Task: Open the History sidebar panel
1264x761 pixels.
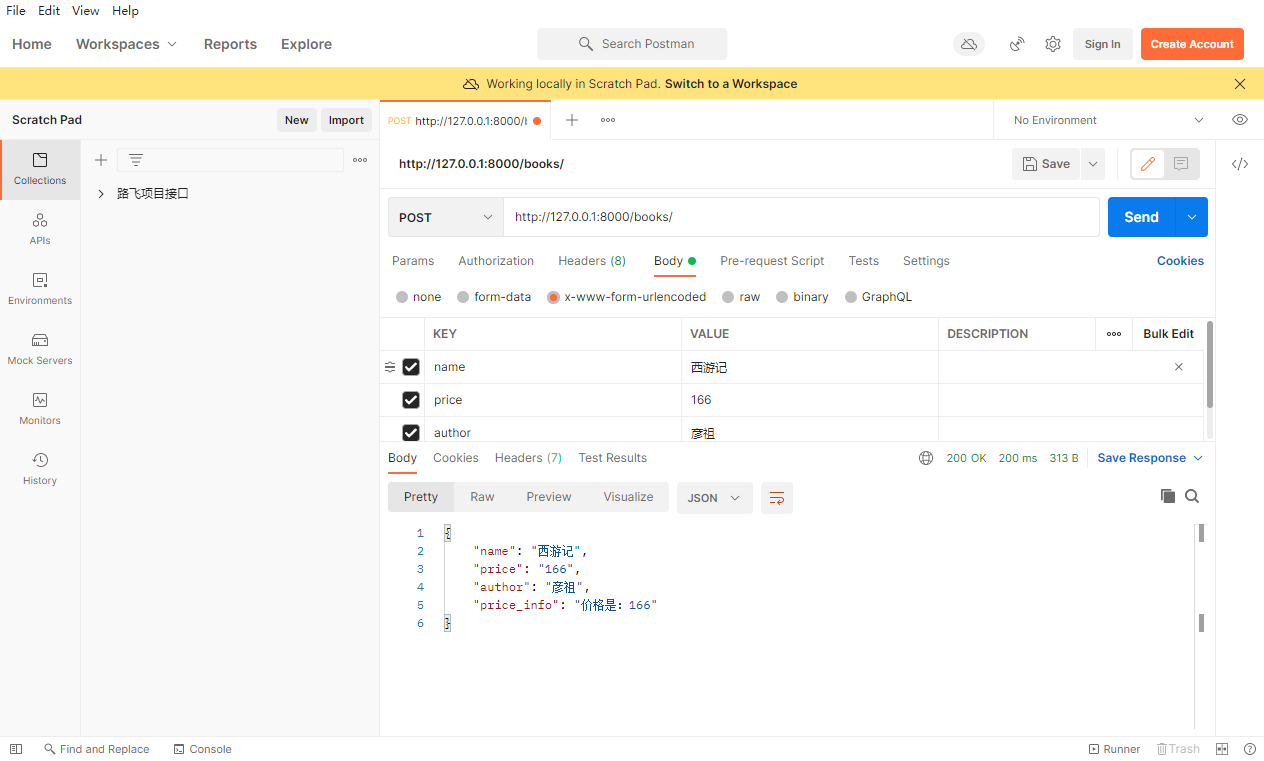Action: pos(40,468)
